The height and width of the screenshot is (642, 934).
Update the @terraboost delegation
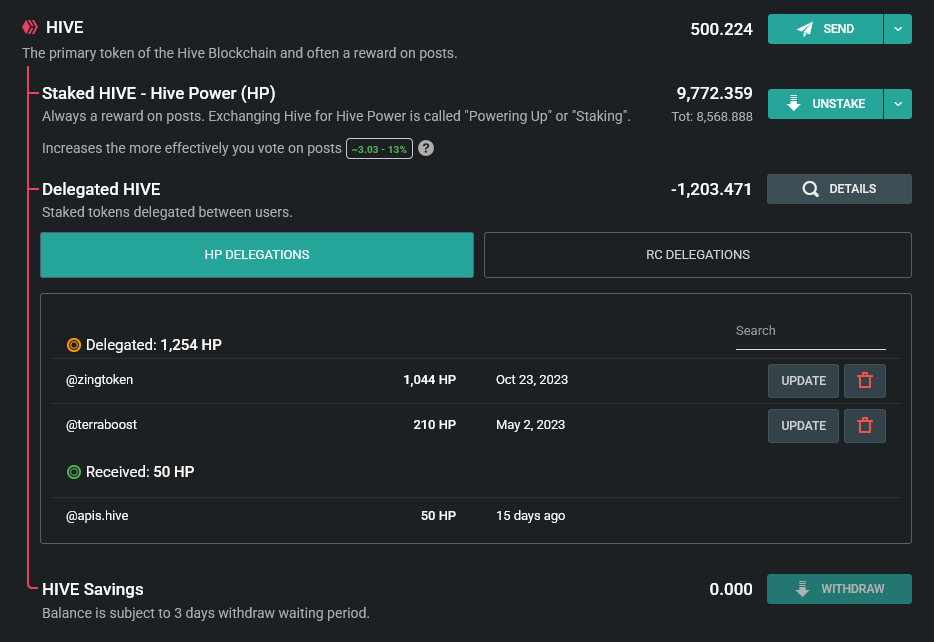(x=803, y=426)
